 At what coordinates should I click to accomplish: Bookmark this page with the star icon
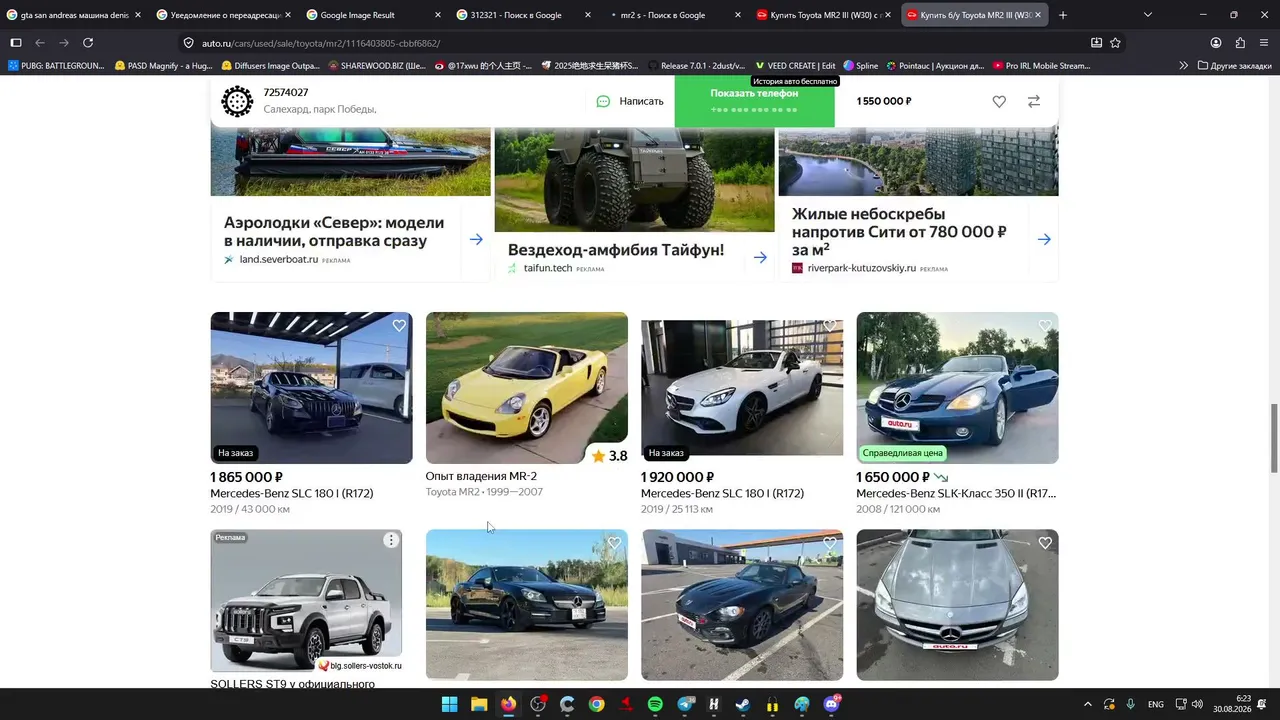(x=1115, y=43)
